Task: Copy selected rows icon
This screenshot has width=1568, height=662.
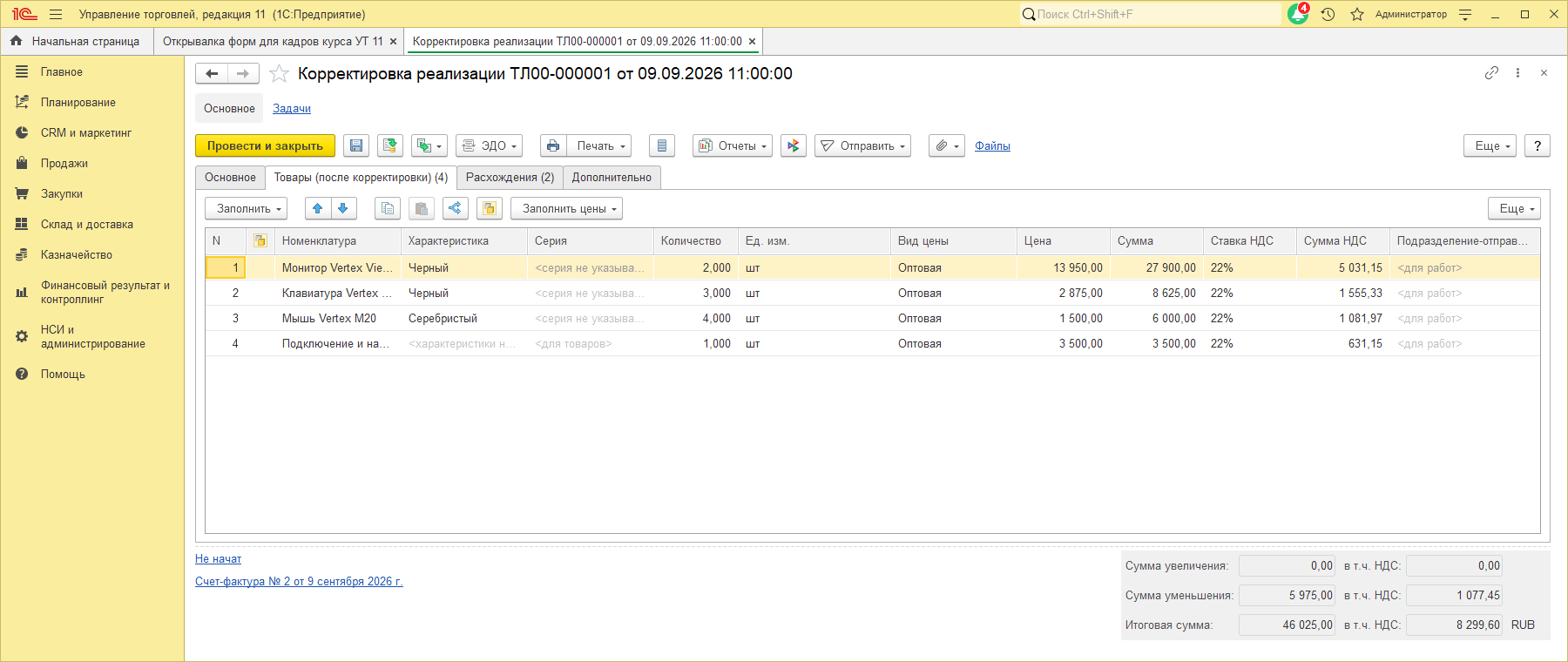Action: click(x=388, y=209)
